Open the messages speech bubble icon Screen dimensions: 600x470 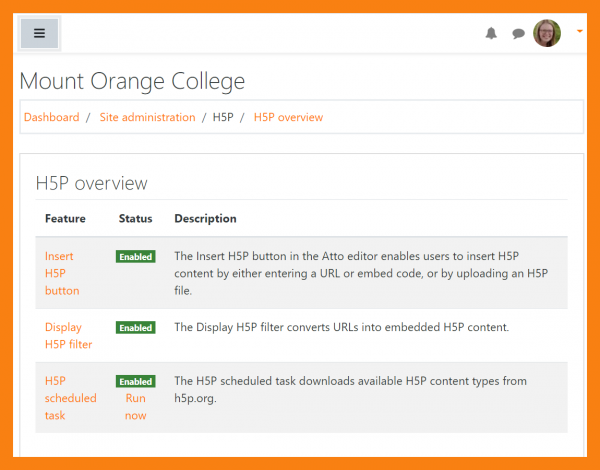(x=518, y=33)
